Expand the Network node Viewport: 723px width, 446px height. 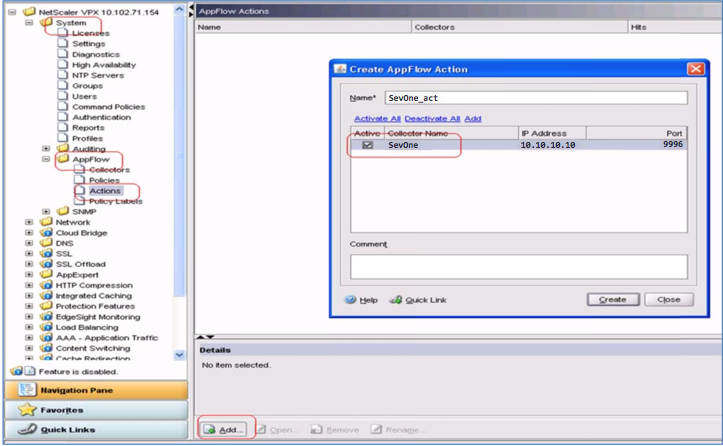point(29,222)
